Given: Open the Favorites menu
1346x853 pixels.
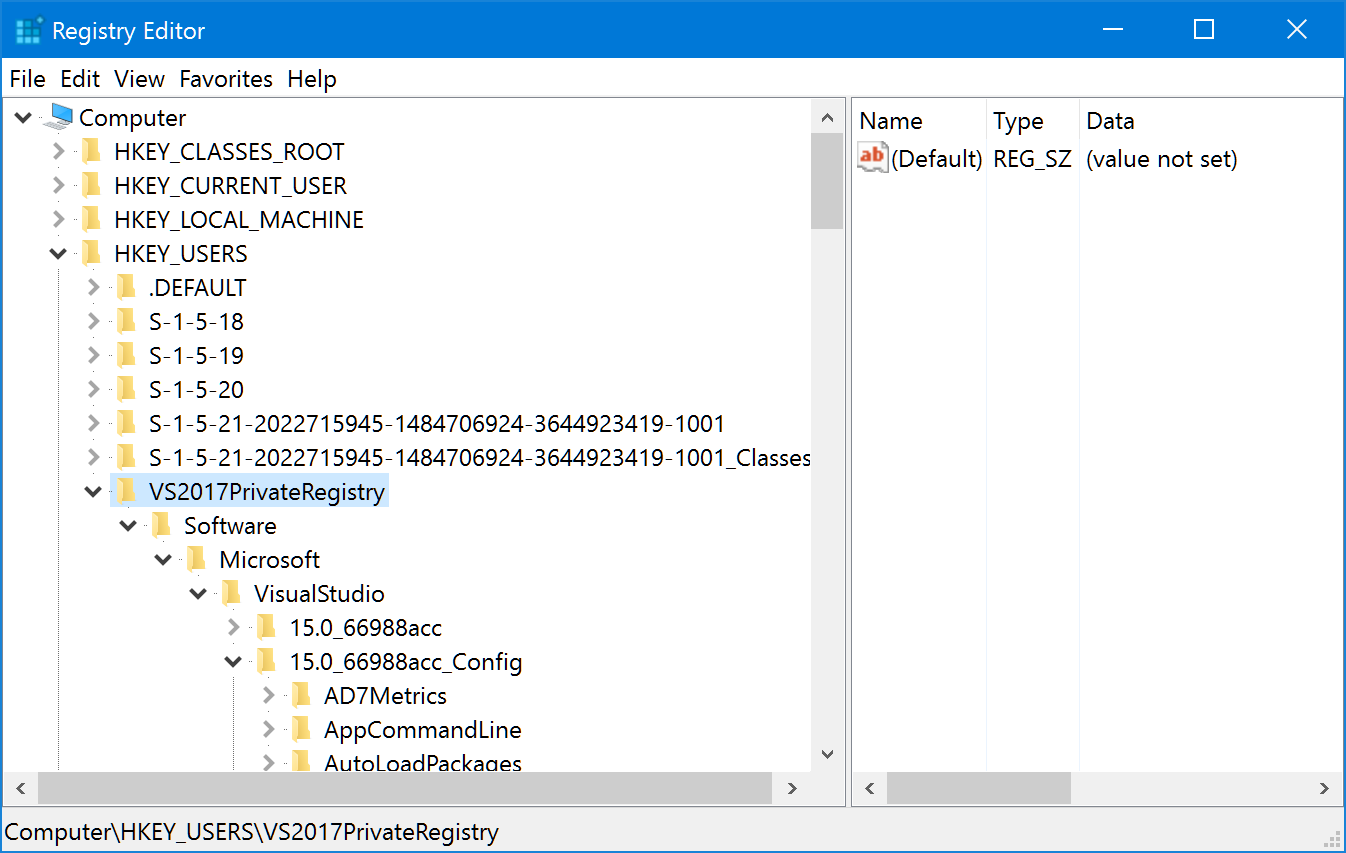Looking at the screenshot, I should click(x=226, y=79).
